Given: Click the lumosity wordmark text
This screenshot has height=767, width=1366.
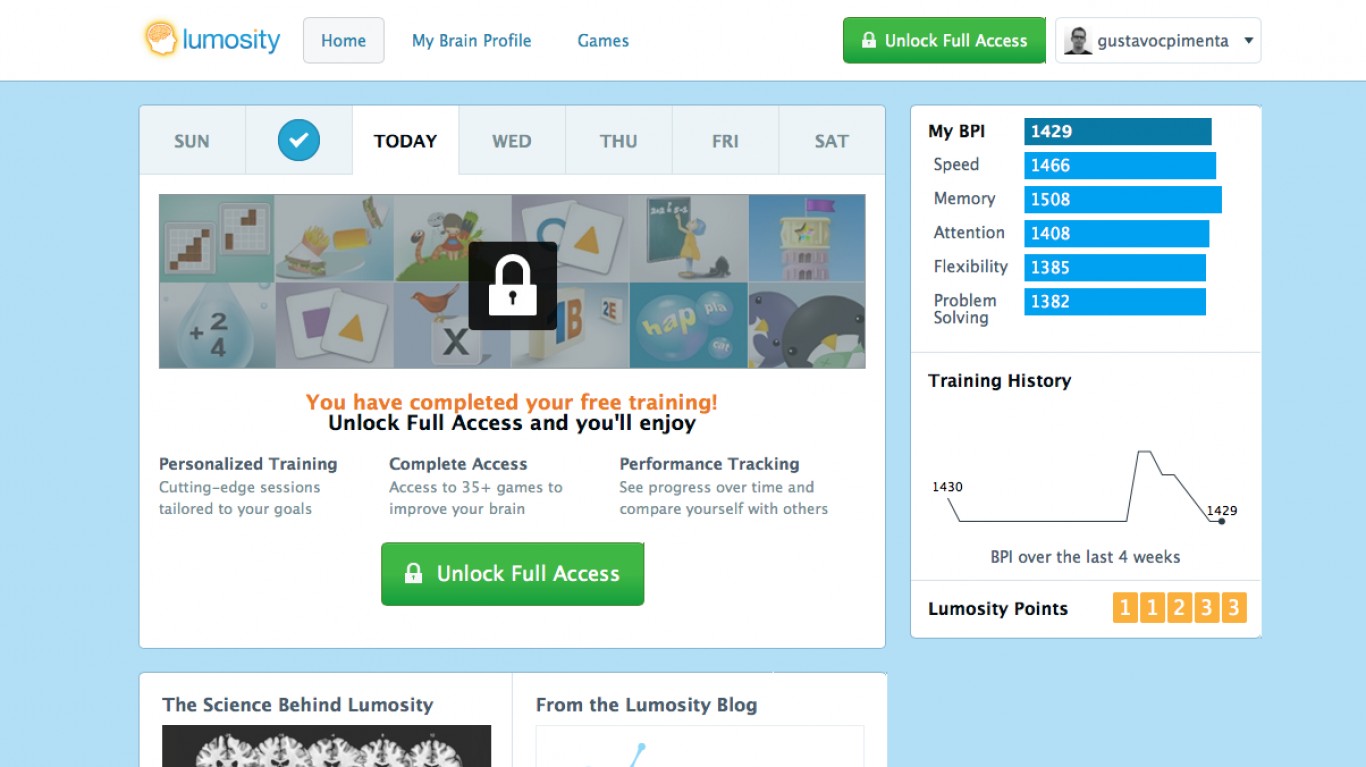Looking at the screenshot, I should [231, 41].
